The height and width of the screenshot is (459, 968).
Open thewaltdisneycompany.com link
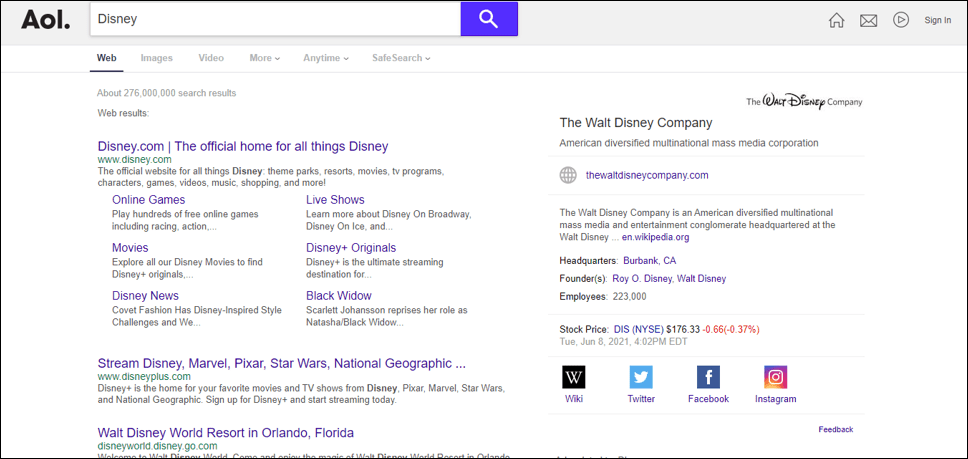[647, 175]
